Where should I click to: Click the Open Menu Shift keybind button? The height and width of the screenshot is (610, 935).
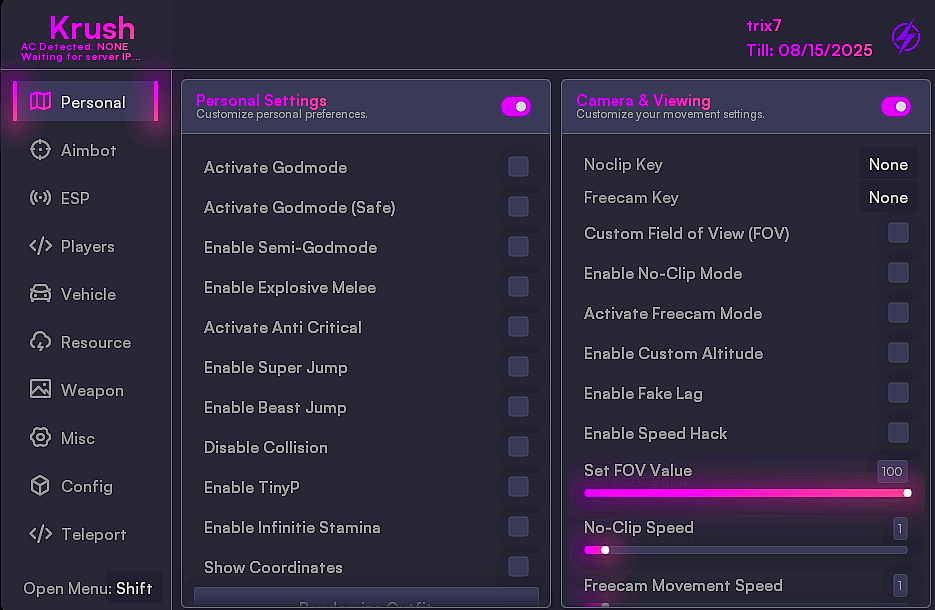click(x=134, y=588)
